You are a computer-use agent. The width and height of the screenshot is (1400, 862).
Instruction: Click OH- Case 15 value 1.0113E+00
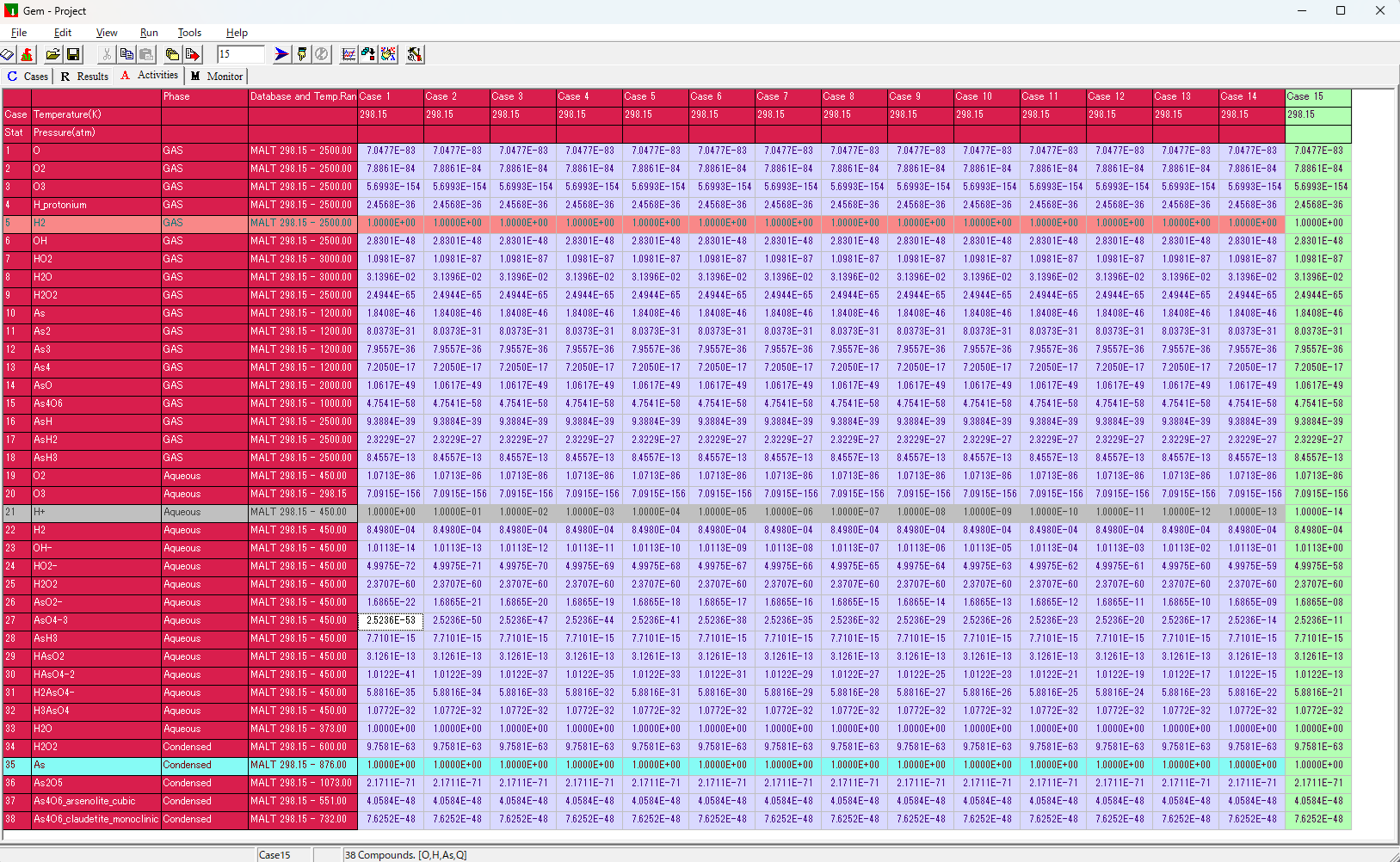pyautogui.click(x=1318, y=548)
